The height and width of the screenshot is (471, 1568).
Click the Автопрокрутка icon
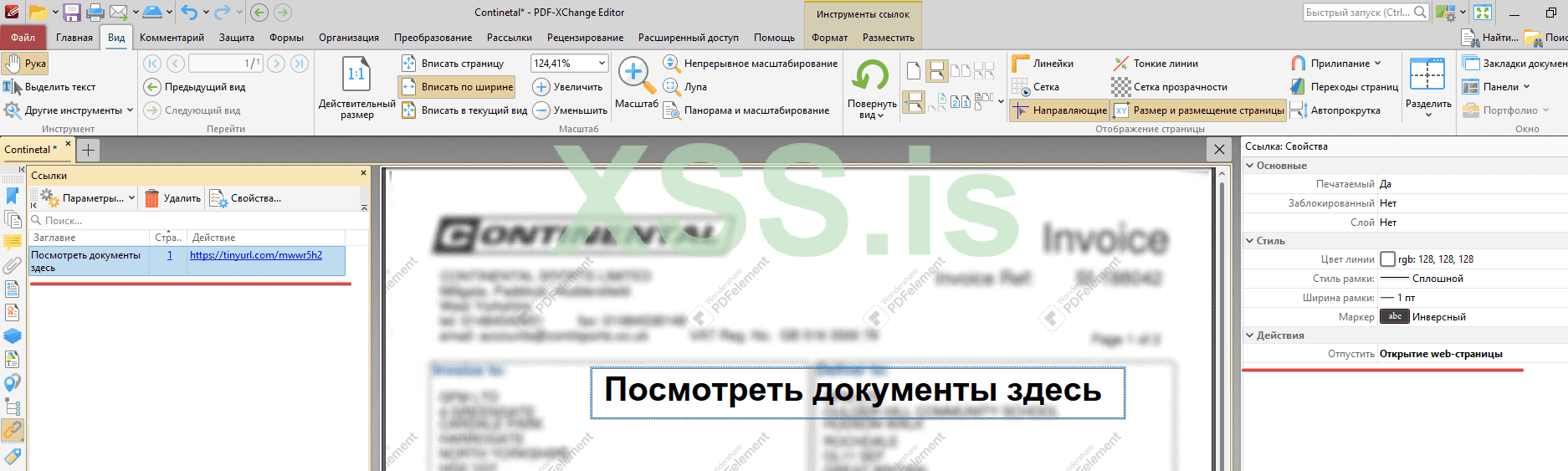point(1299,110)
